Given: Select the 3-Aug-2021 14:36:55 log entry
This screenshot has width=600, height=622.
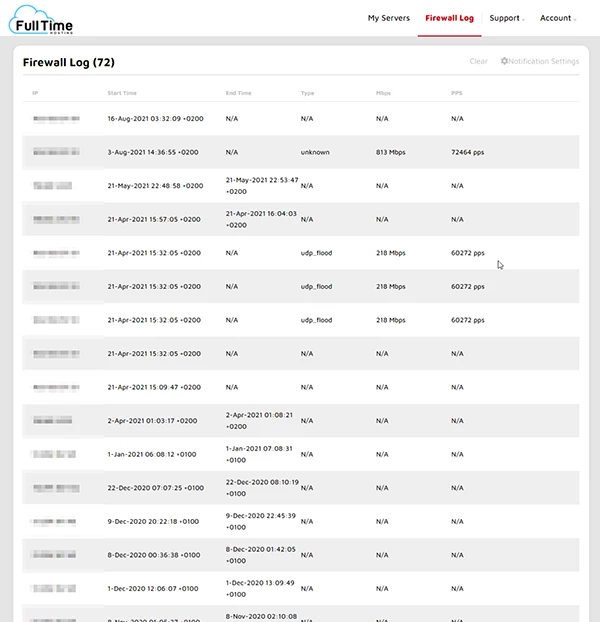Looking at the screenshot, I should 152,152.
